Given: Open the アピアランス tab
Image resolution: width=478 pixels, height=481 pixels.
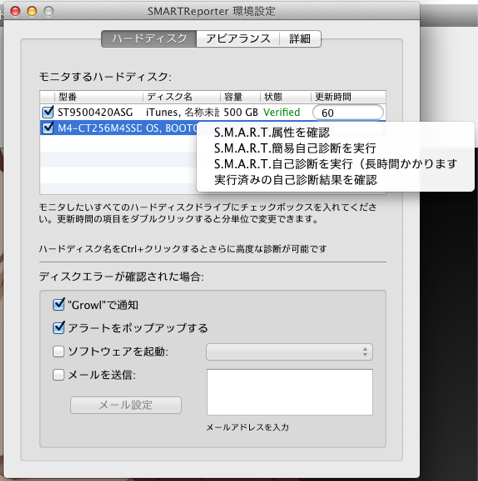Looking at the screenshot, I should click(x=238, y=39).
